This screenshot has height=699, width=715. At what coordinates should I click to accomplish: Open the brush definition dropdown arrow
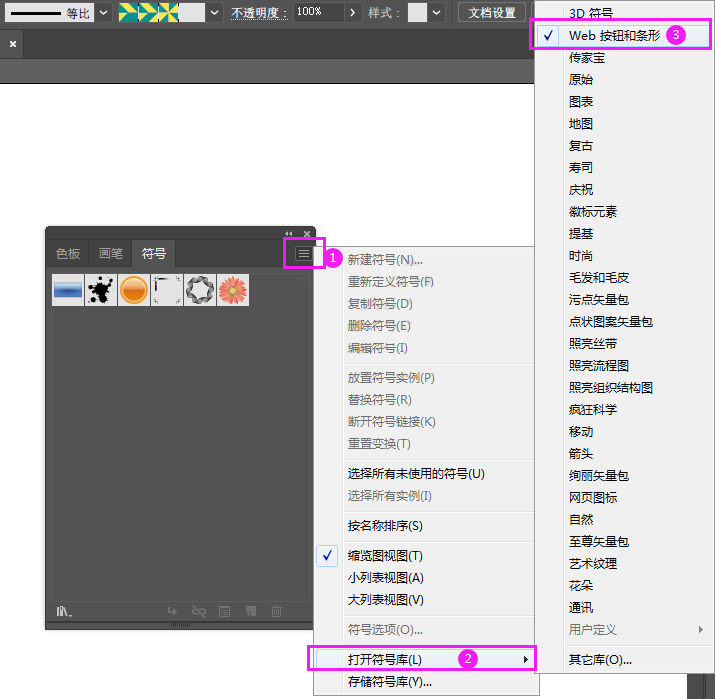click(x=214, y=13)
